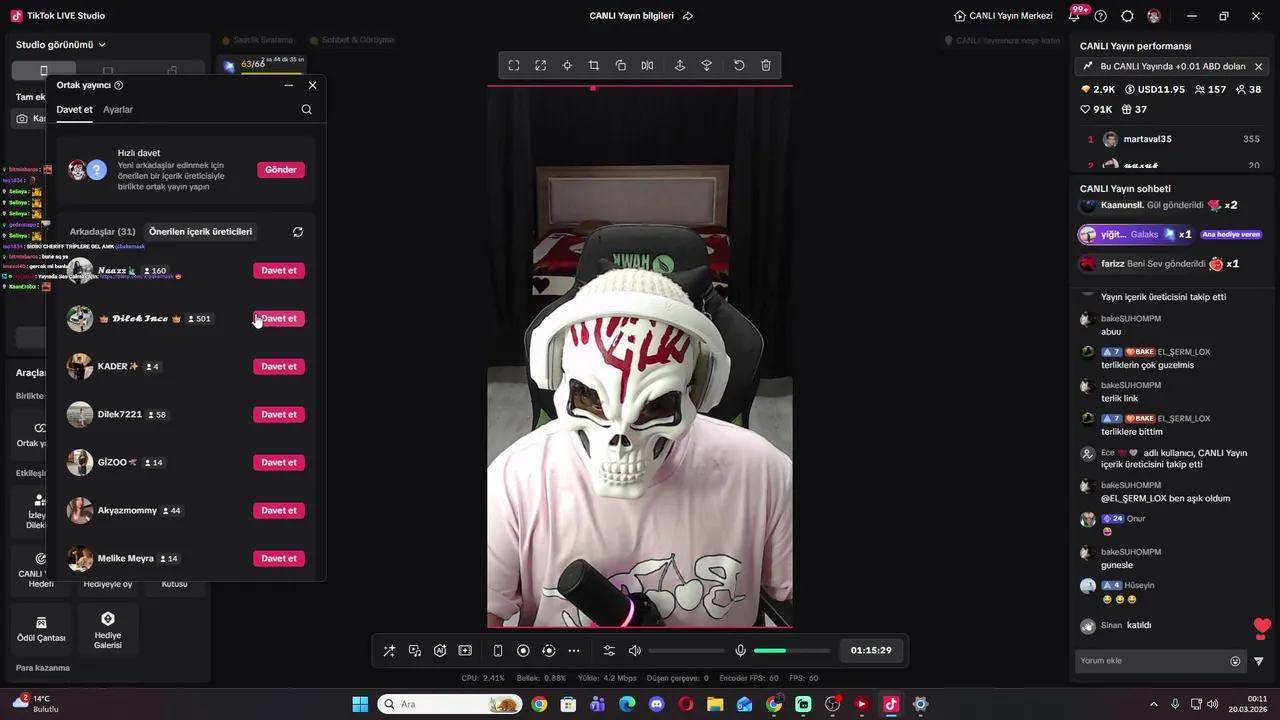
Task: Open the profile avatar menu
Action: [x=1154, y=16]
